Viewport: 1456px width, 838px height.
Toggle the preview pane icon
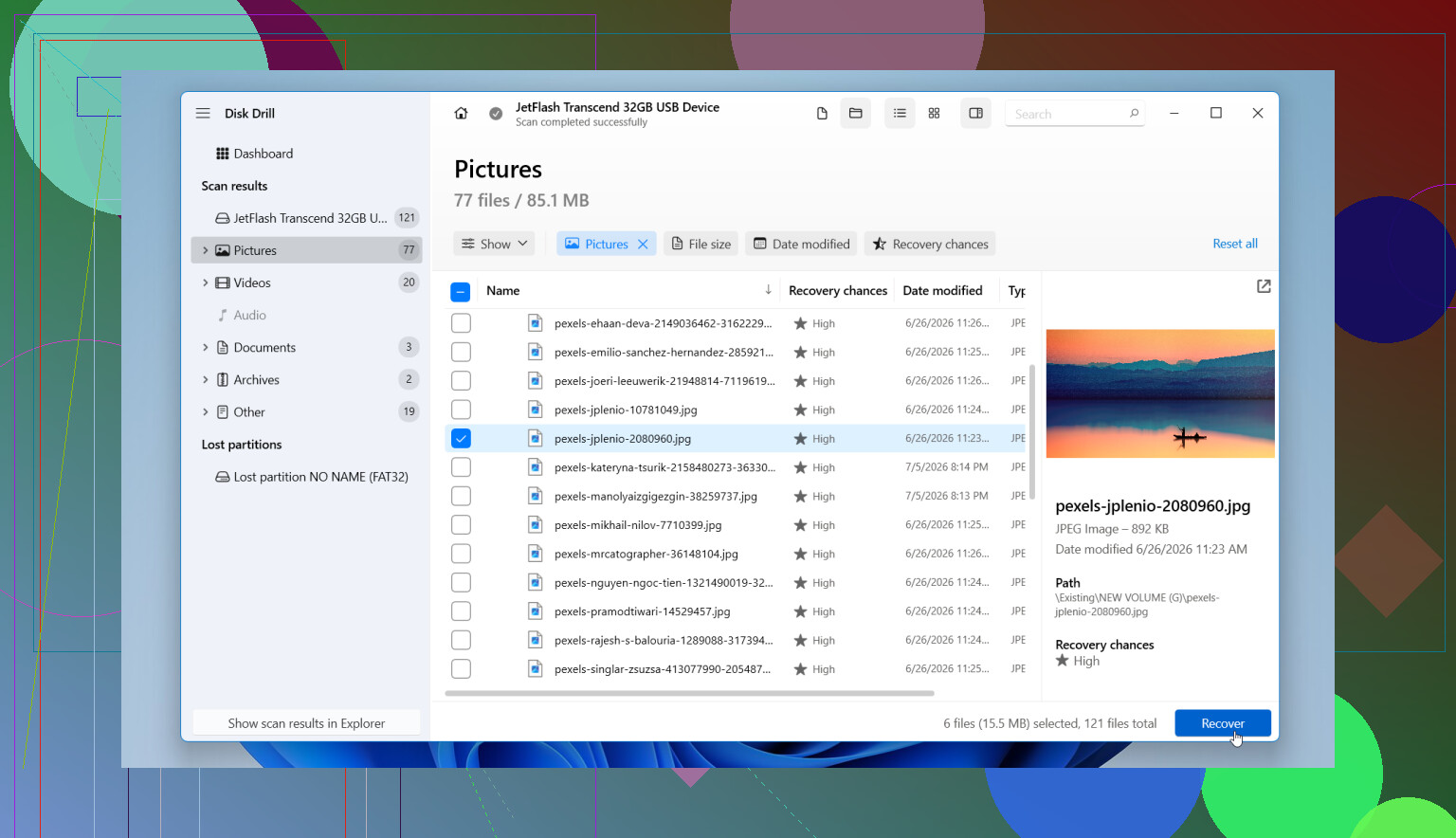click(975, 114)
